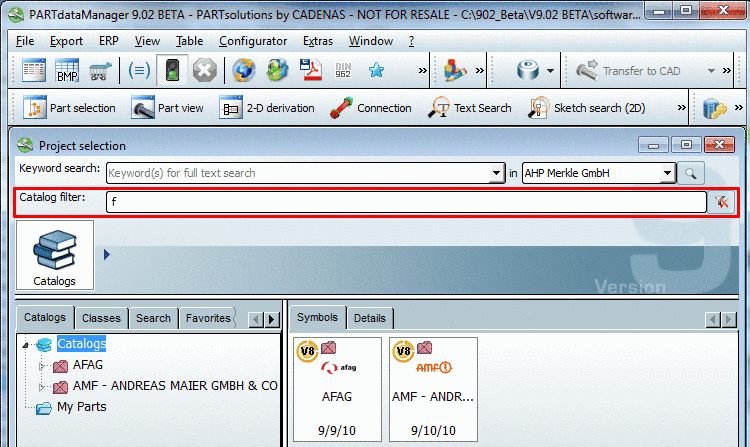This screenshot has height=447, width=750.
Task: Expand overflow chevron after star icon
Action: tap(422, 71)
